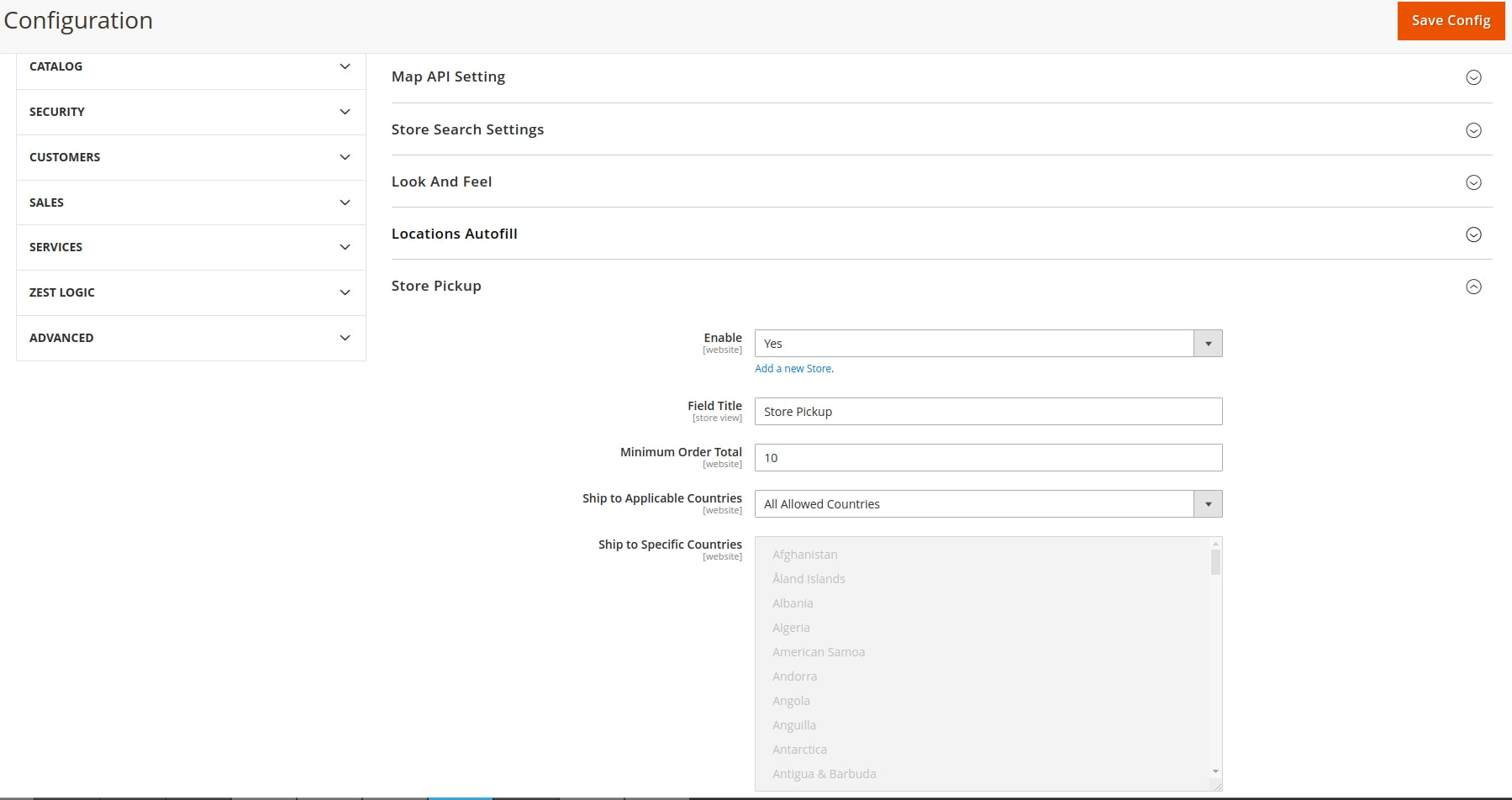Click the countries list scroll-down arrow

coord(1215,771)
